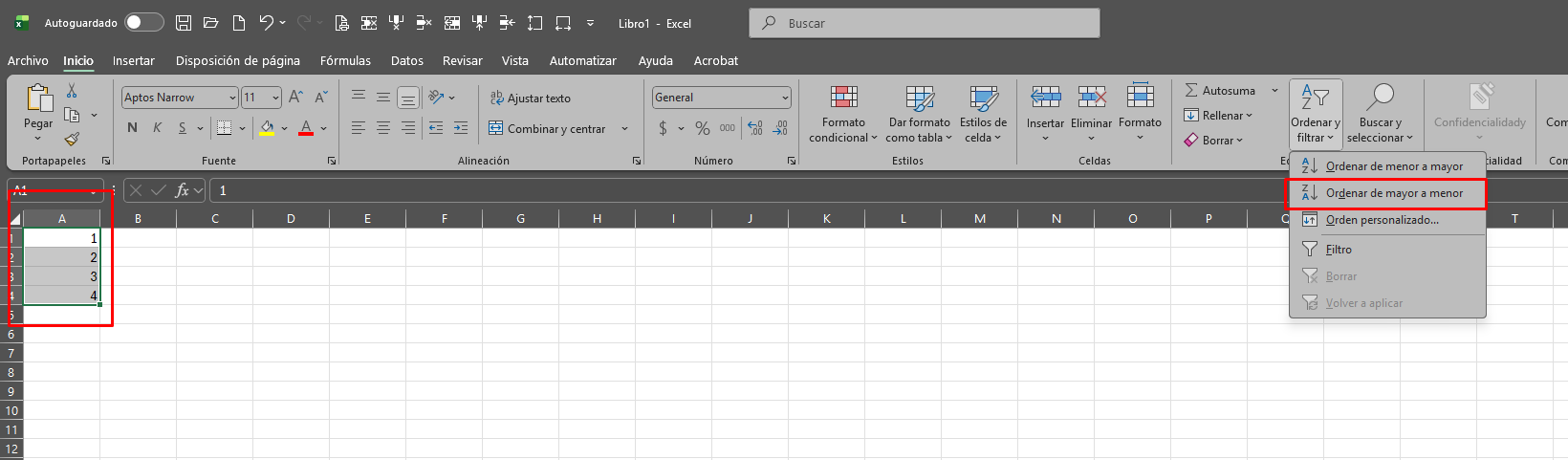Center cell text horizontally

point(383,128)
